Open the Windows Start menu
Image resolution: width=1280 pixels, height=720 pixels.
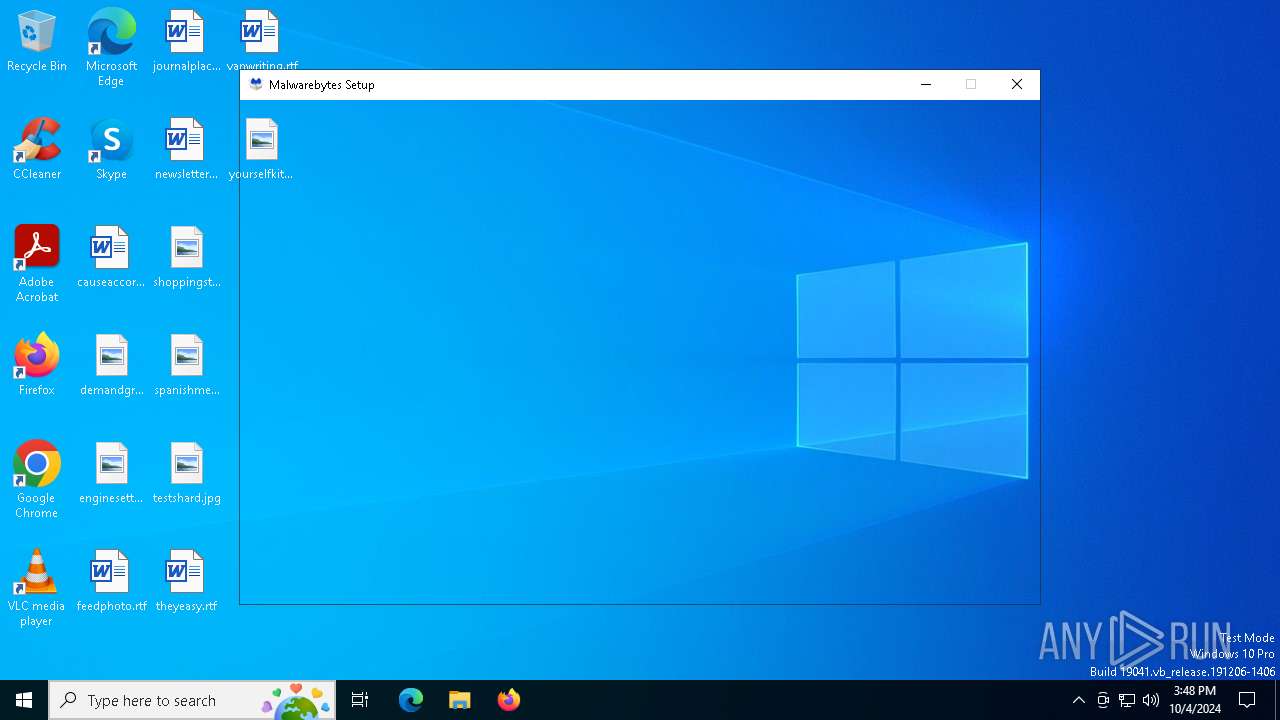tap(24, 700)
